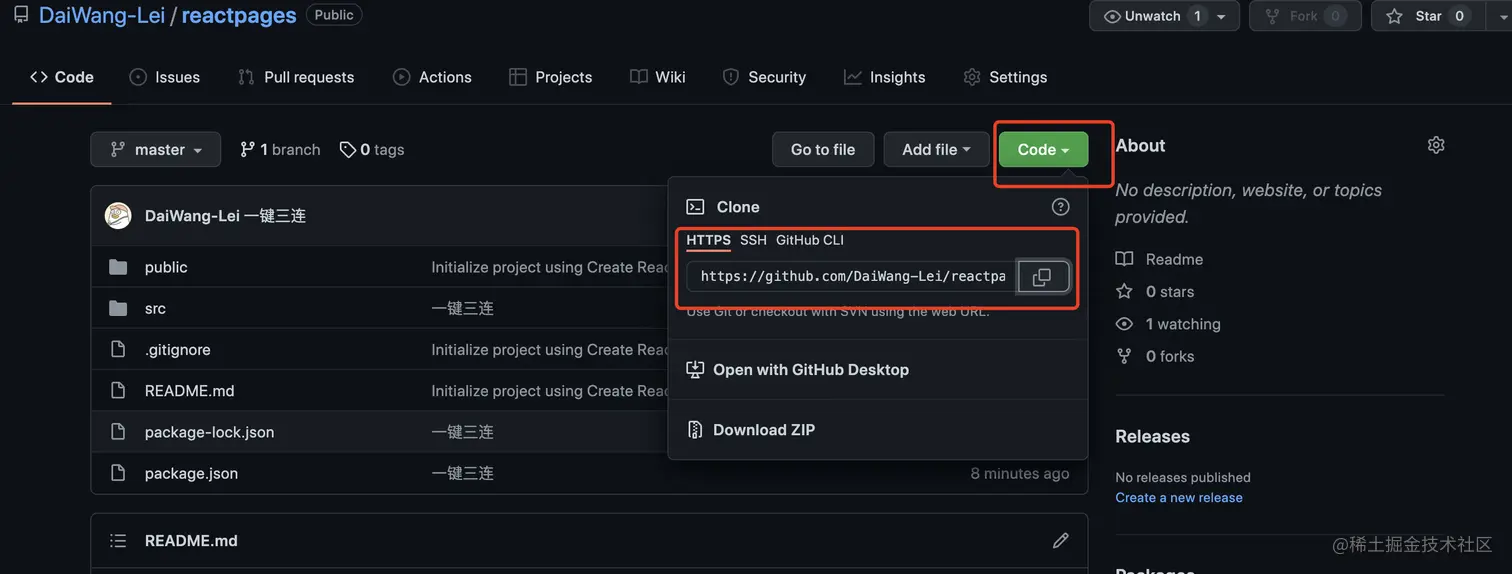
Task: Open the latest commit message 一键三连
Action: point(275,215)
